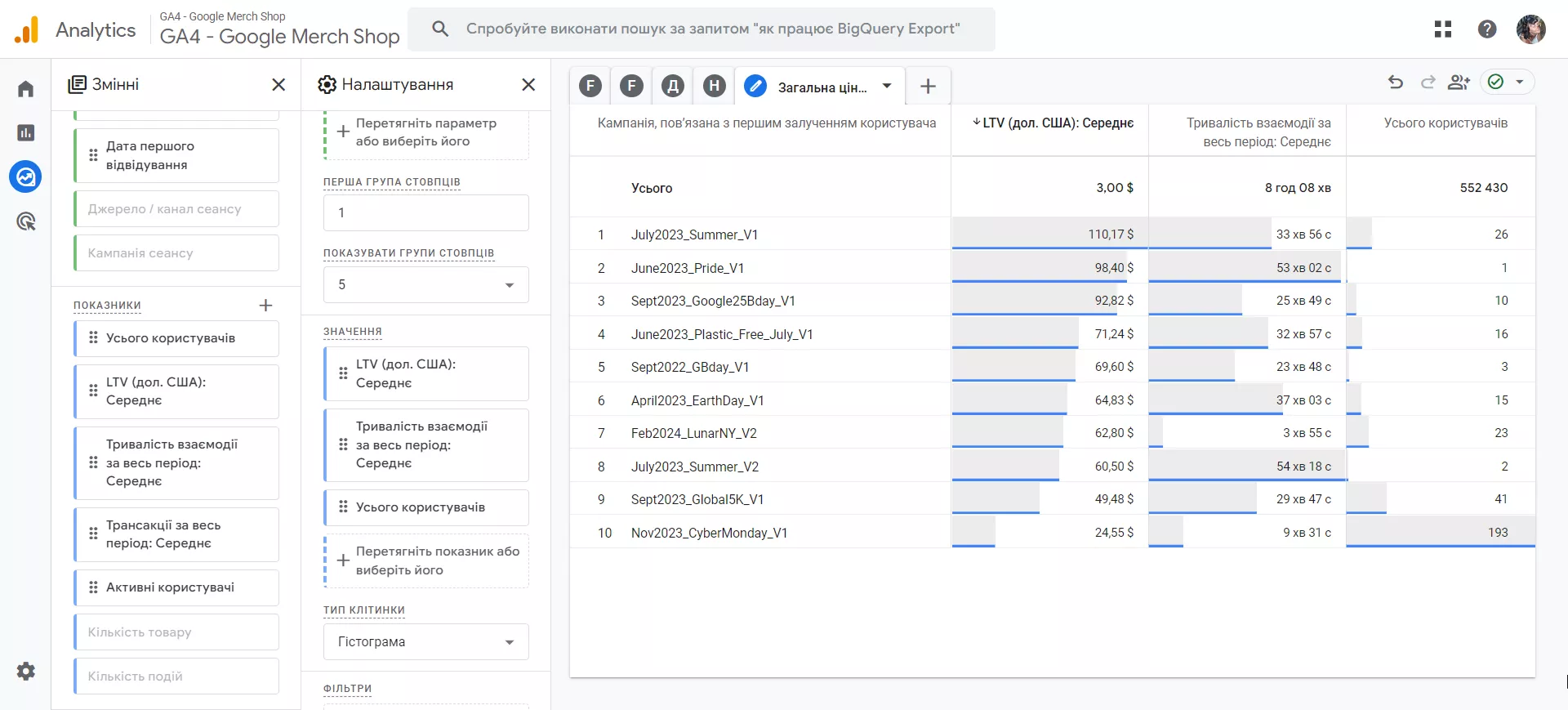Click campaign July2023_Summer_V1 row
The image size is (1568, 710).
[x=1053, y=234]
